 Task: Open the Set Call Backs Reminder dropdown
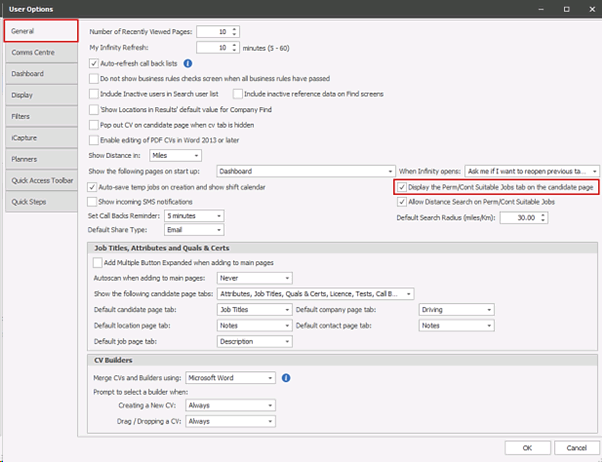(192, 215)
